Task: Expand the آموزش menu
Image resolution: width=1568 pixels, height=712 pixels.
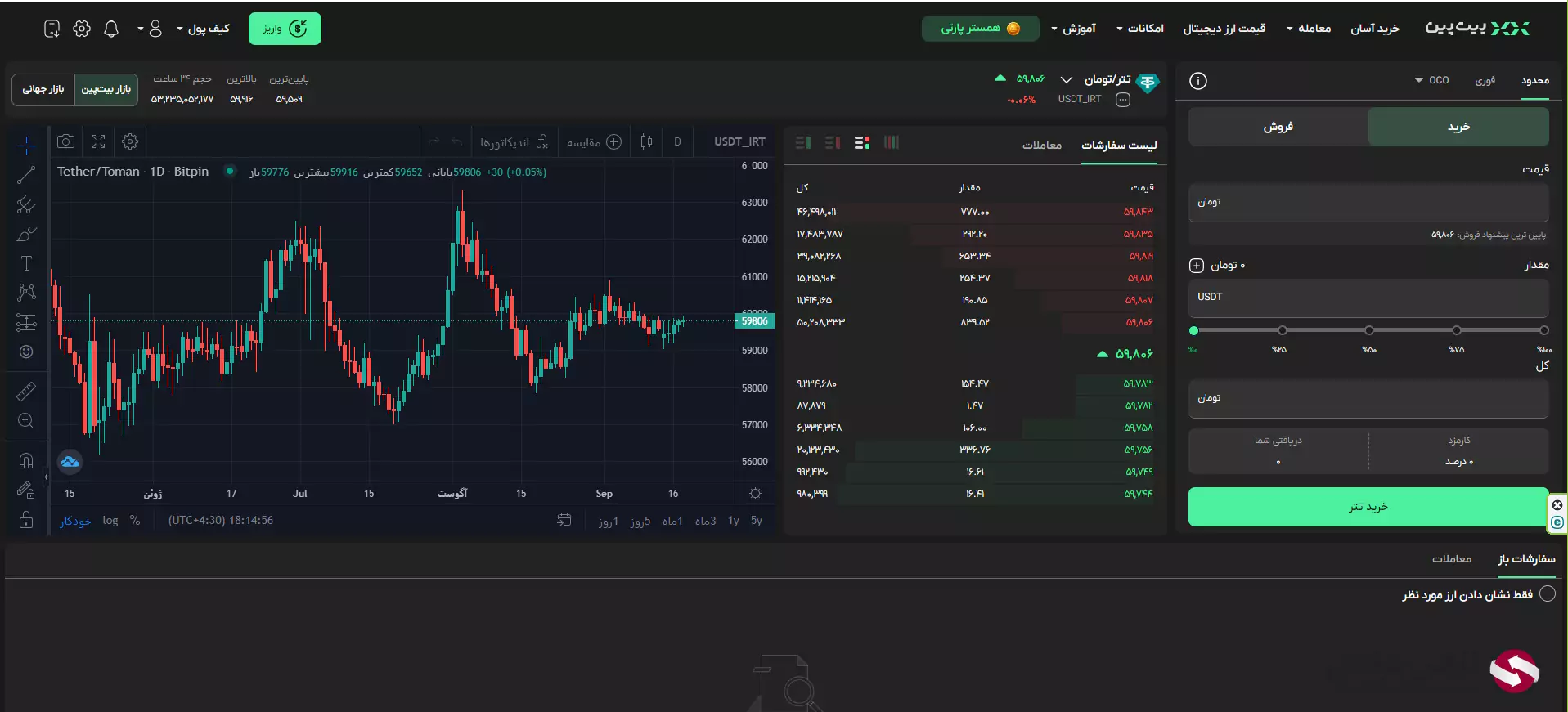Action: (1074, 29)
